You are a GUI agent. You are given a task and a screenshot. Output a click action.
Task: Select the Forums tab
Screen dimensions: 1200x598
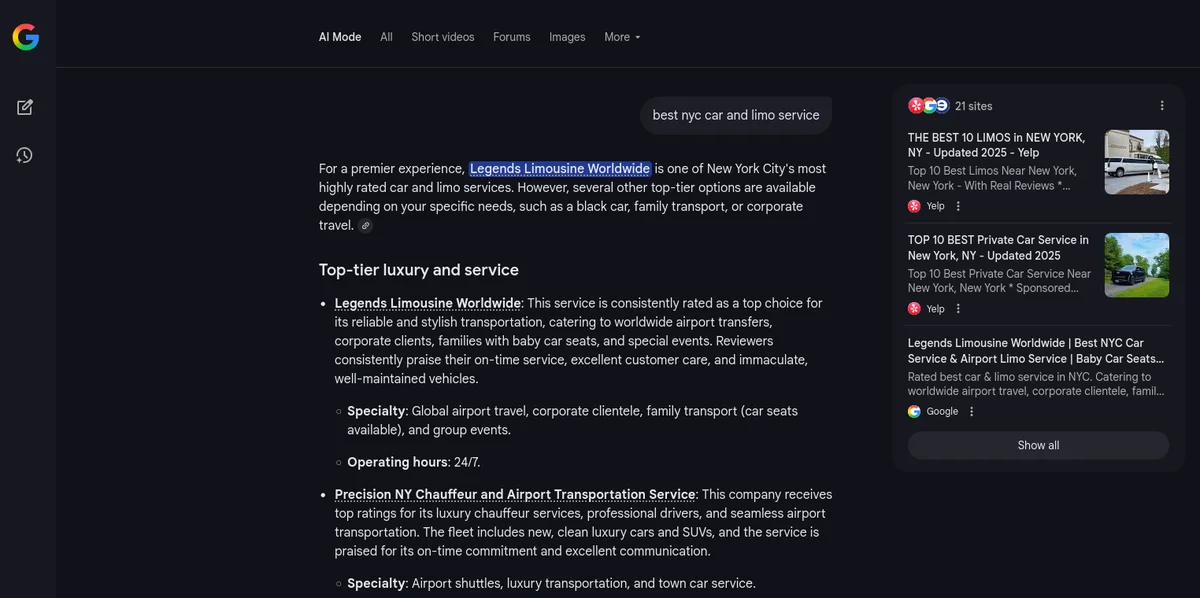511,37
